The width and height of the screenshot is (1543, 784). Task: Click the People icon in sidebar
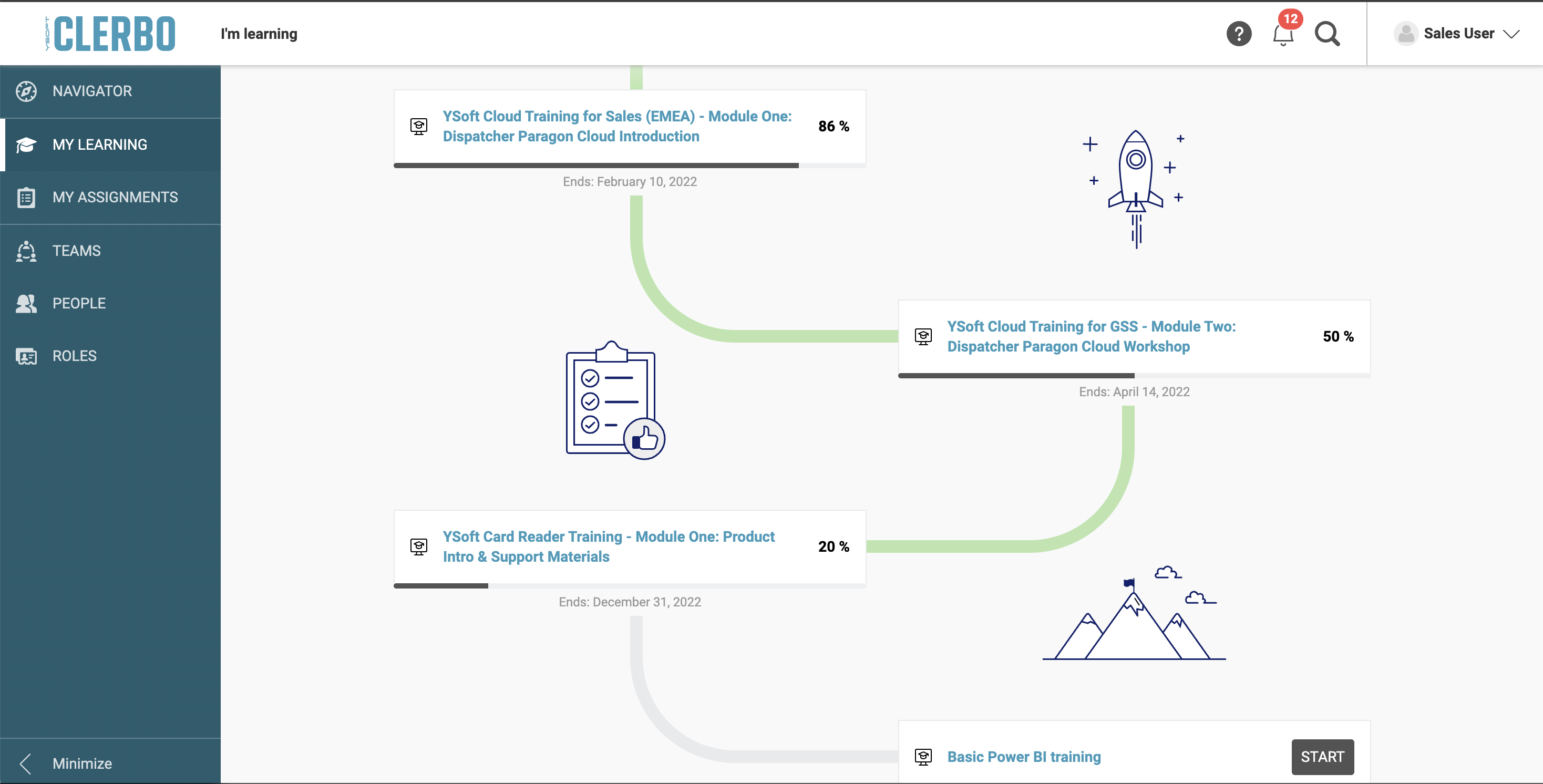click(x=26, y=303)
